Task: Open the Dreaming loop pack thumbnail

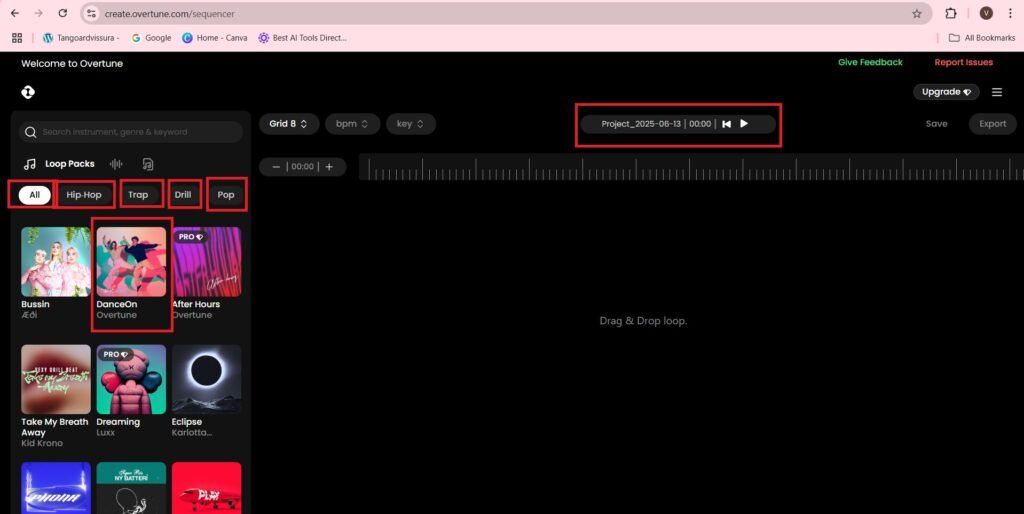Action: click(x=131, y=379)
